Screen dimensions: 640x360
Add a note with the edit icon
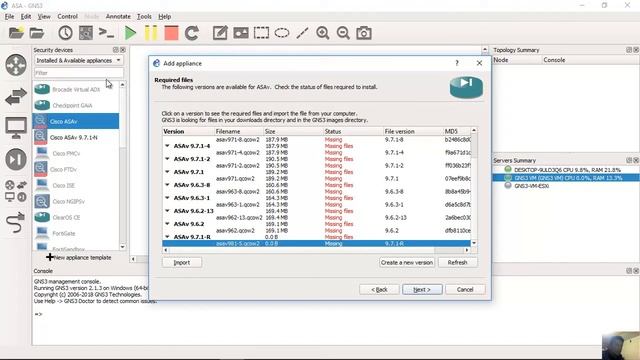click(220, 33)
